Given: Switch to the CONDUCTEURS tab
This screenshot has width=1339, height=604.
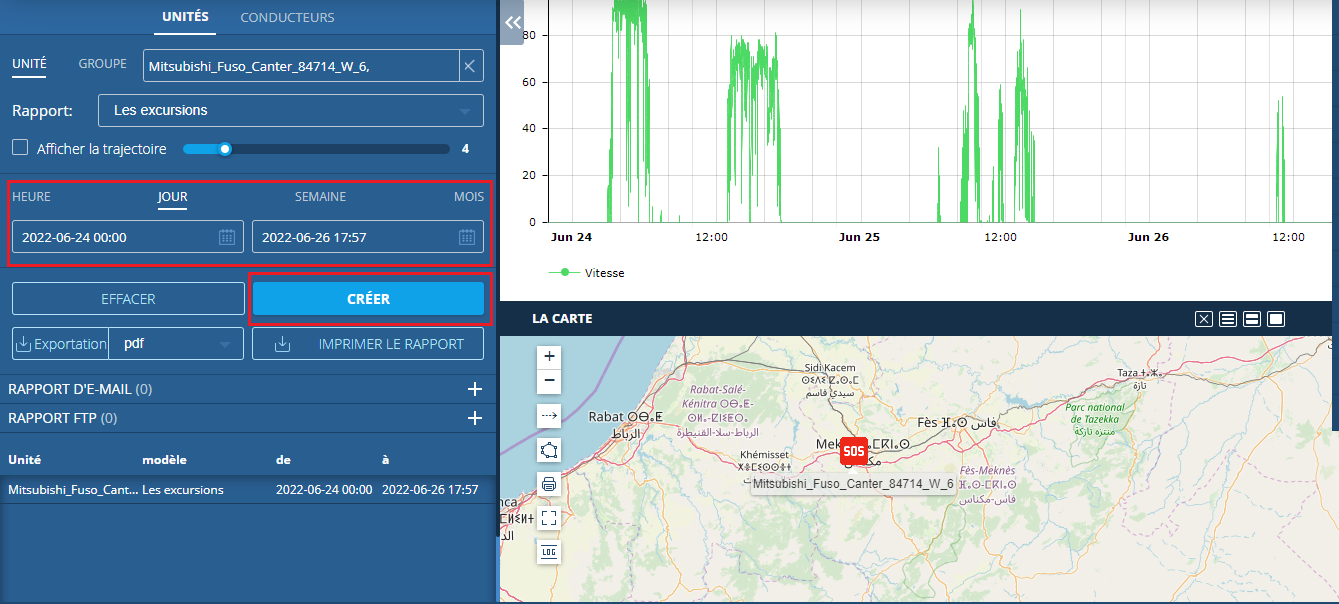Looking at the screenshot, I should pos(287,17).
